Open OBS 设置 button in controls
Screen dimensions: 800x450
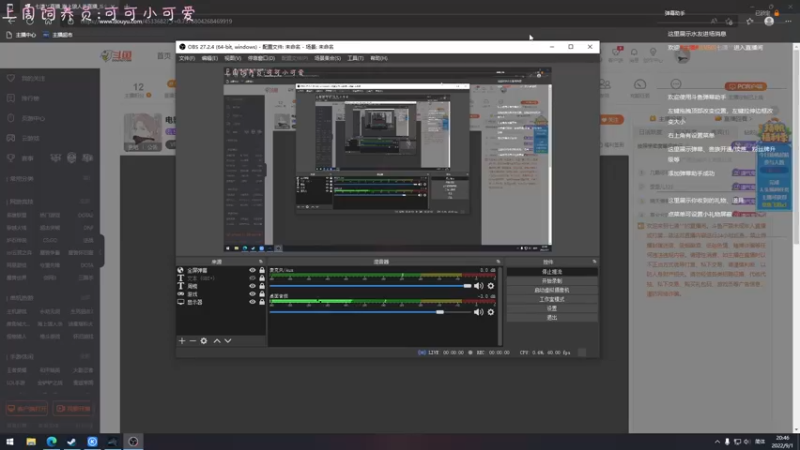tap(552, 309)
